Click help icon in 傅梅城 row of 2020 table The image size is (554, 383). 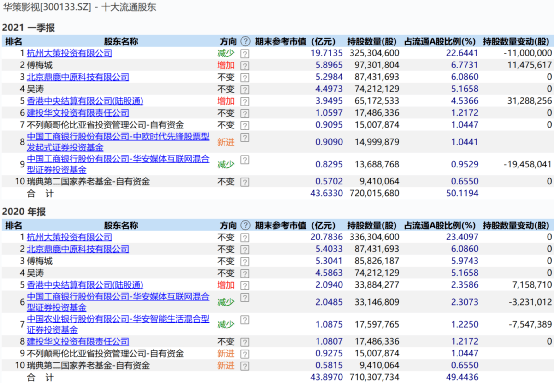click(244, 262)
